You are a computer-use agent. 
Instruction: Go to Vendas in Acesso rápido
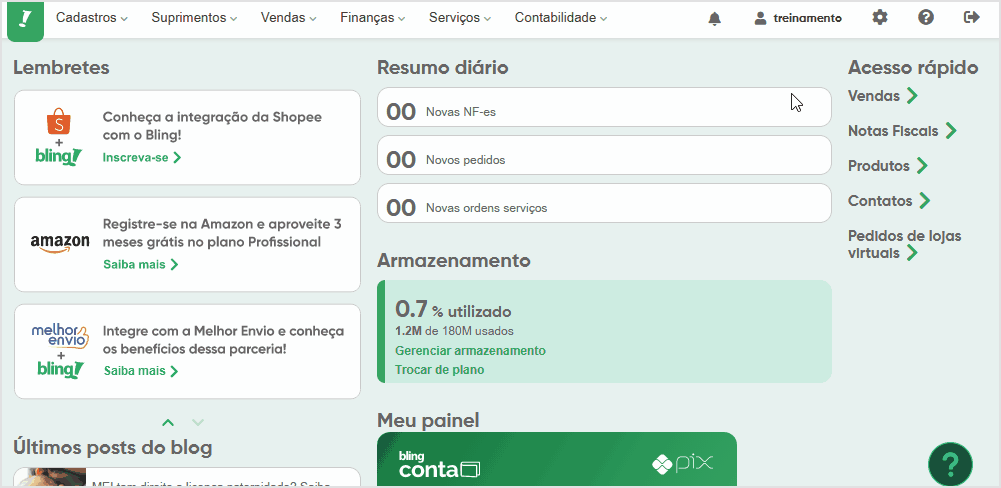click(x=883, y=96)
